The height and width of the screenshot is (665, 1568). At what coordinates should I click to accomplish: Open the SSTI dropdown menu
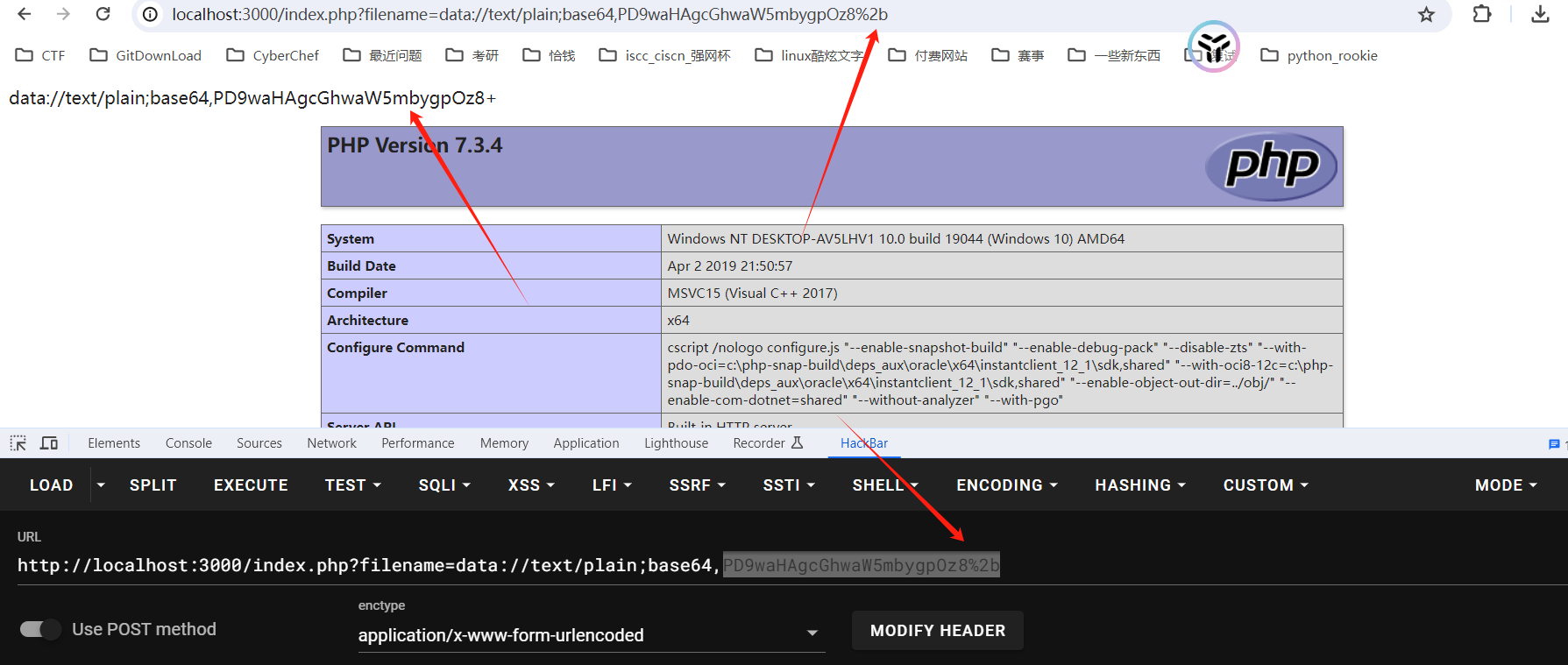[789, 485]
